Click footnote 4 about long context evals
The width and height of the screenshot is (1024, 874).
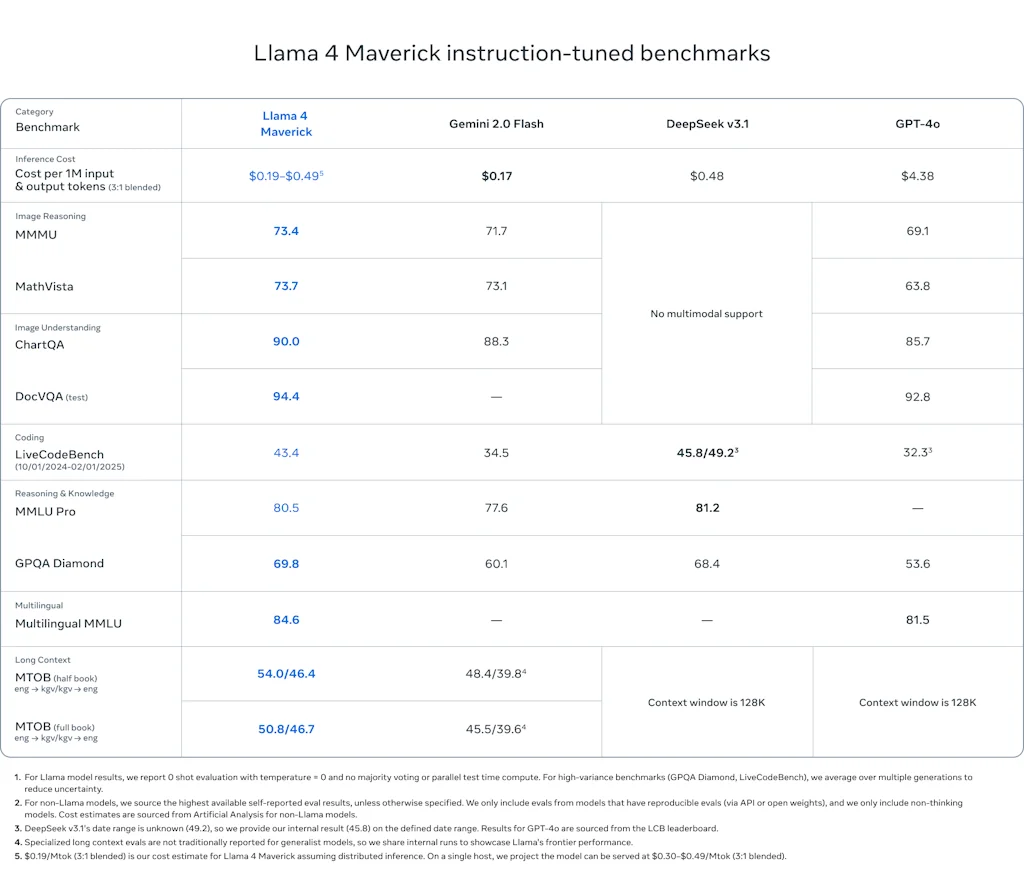(324, 842)
